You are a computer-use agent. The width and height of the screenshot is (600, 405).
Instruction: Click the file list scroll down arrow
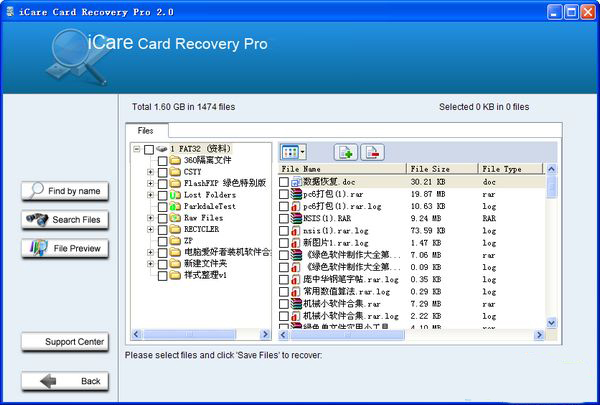[552, 323]
